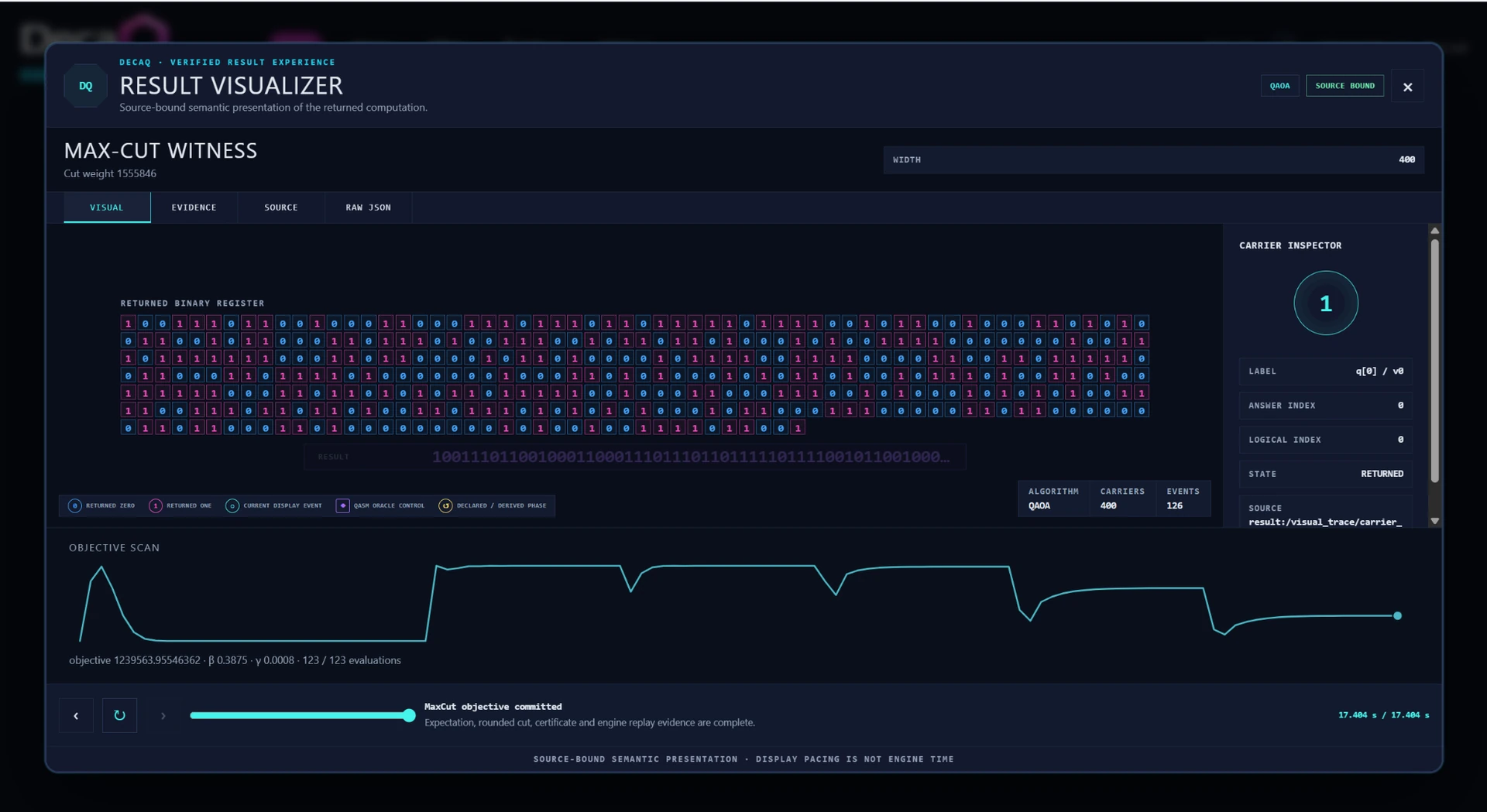The image size is (1487, 812).
Task: Click the MaxCut objective committed status
Action: [493, 707]
